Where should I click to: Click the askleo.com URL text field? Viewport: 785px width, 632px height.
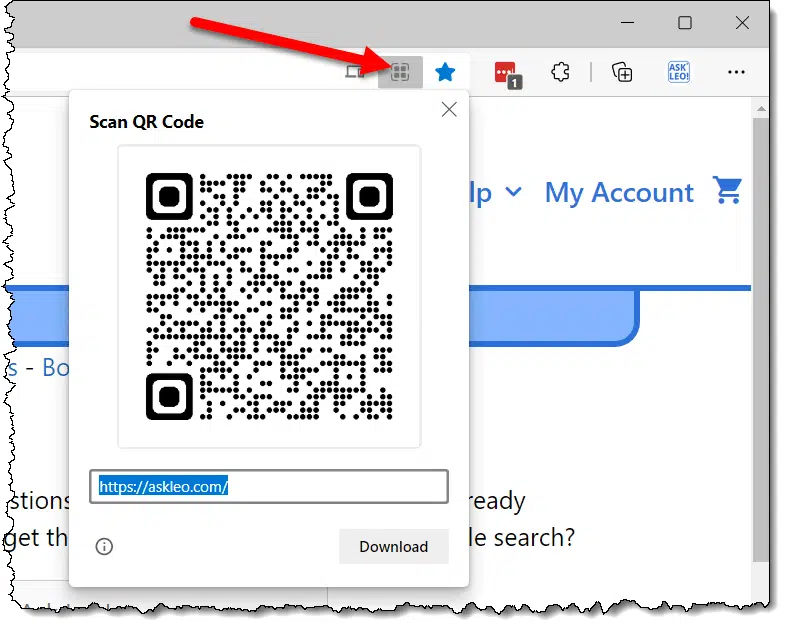click(x=269, y=486)
